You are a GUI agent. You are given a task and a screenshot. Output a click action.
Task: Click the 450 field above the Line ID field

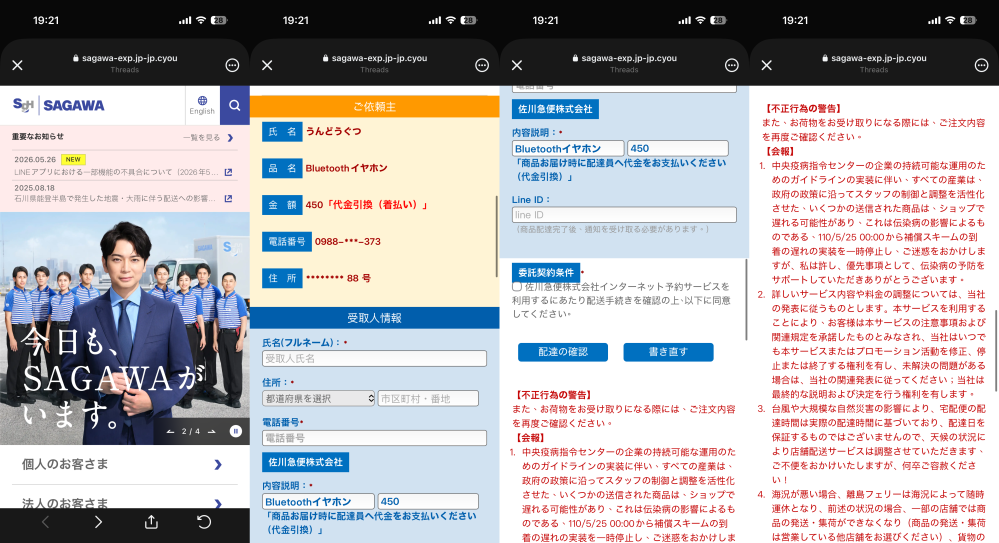678,148
